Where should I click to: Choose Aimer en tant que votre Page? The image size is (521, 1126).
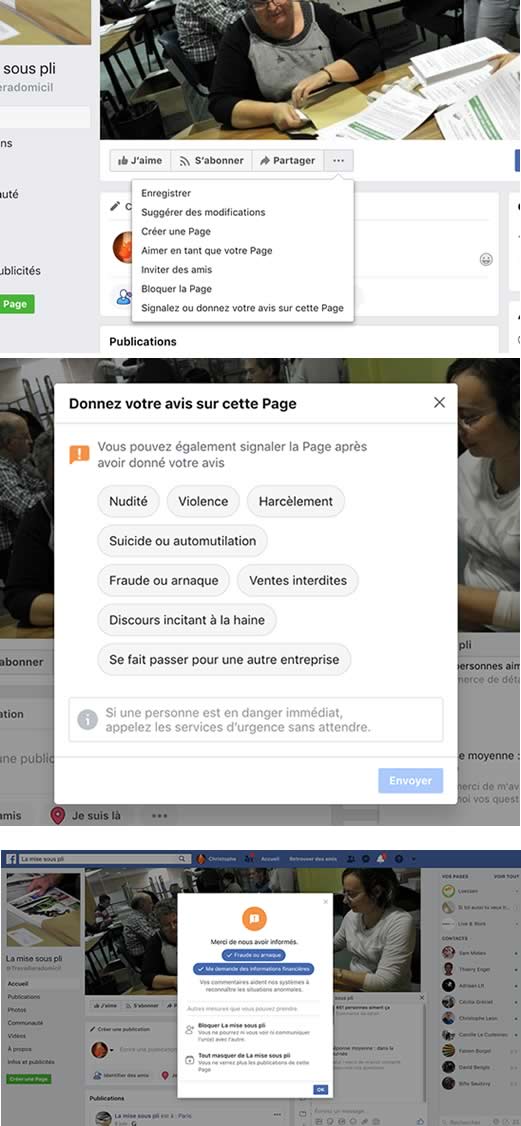pyautogui.click(x=207, y=251)
